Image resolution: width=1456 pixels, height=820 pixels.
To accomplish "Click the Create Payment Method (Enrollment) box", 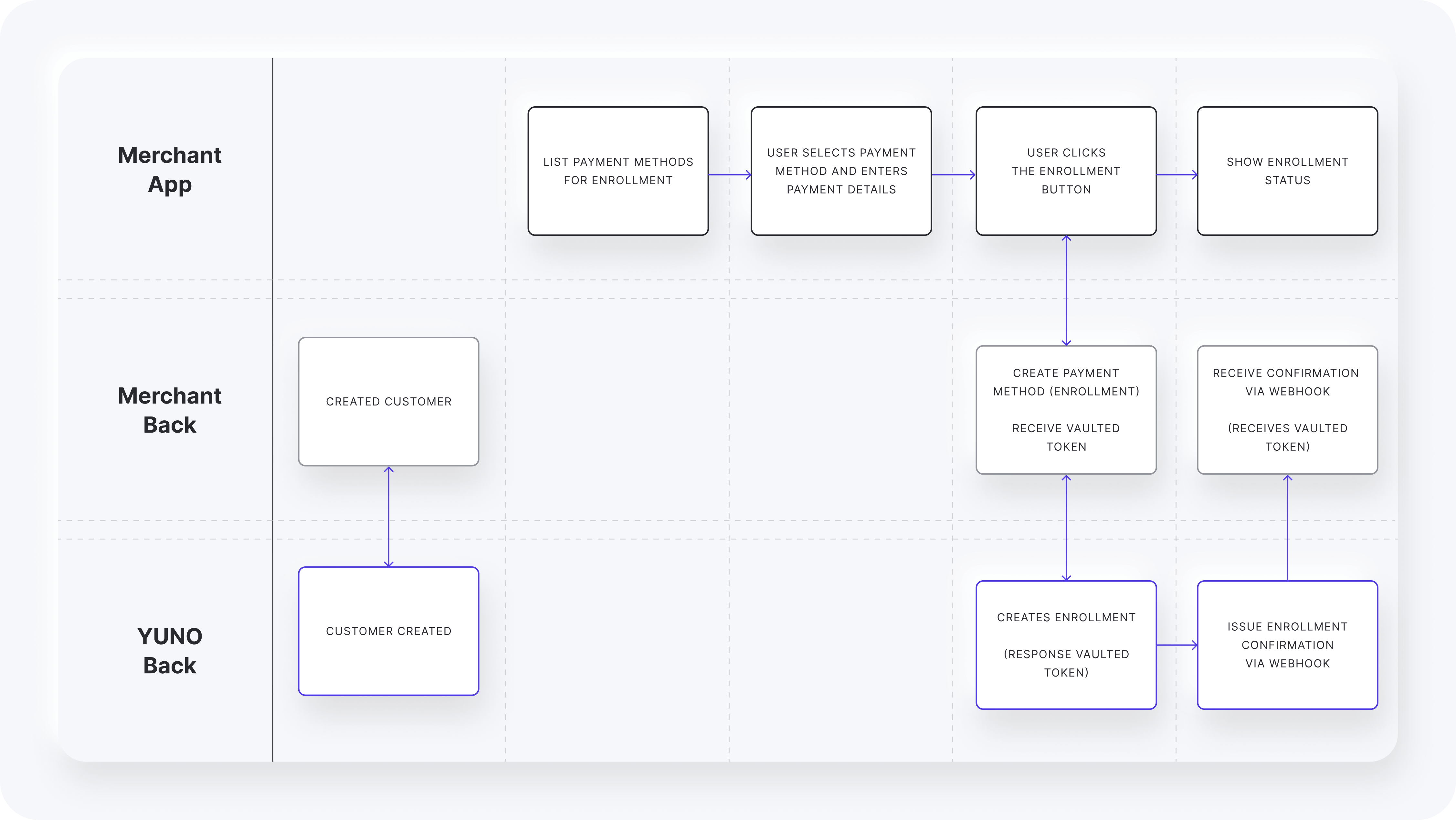I will coord(1066,410).
